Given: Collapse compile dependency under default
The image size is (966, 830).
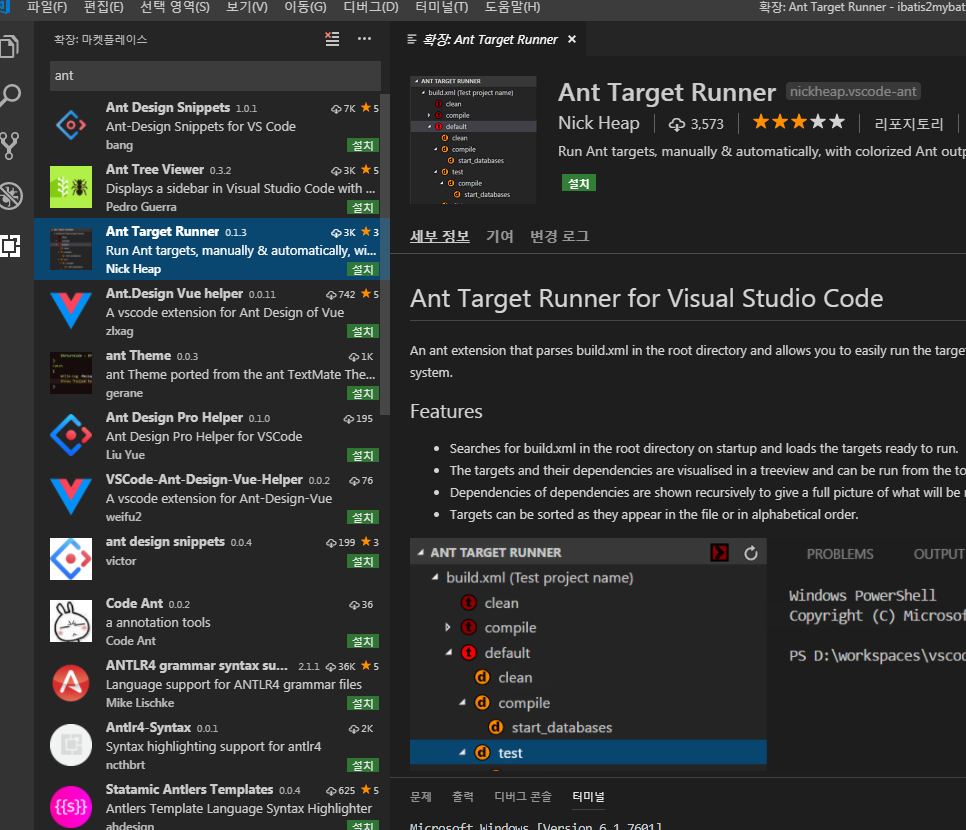Looking at the screenshot, I should point(461,702).
